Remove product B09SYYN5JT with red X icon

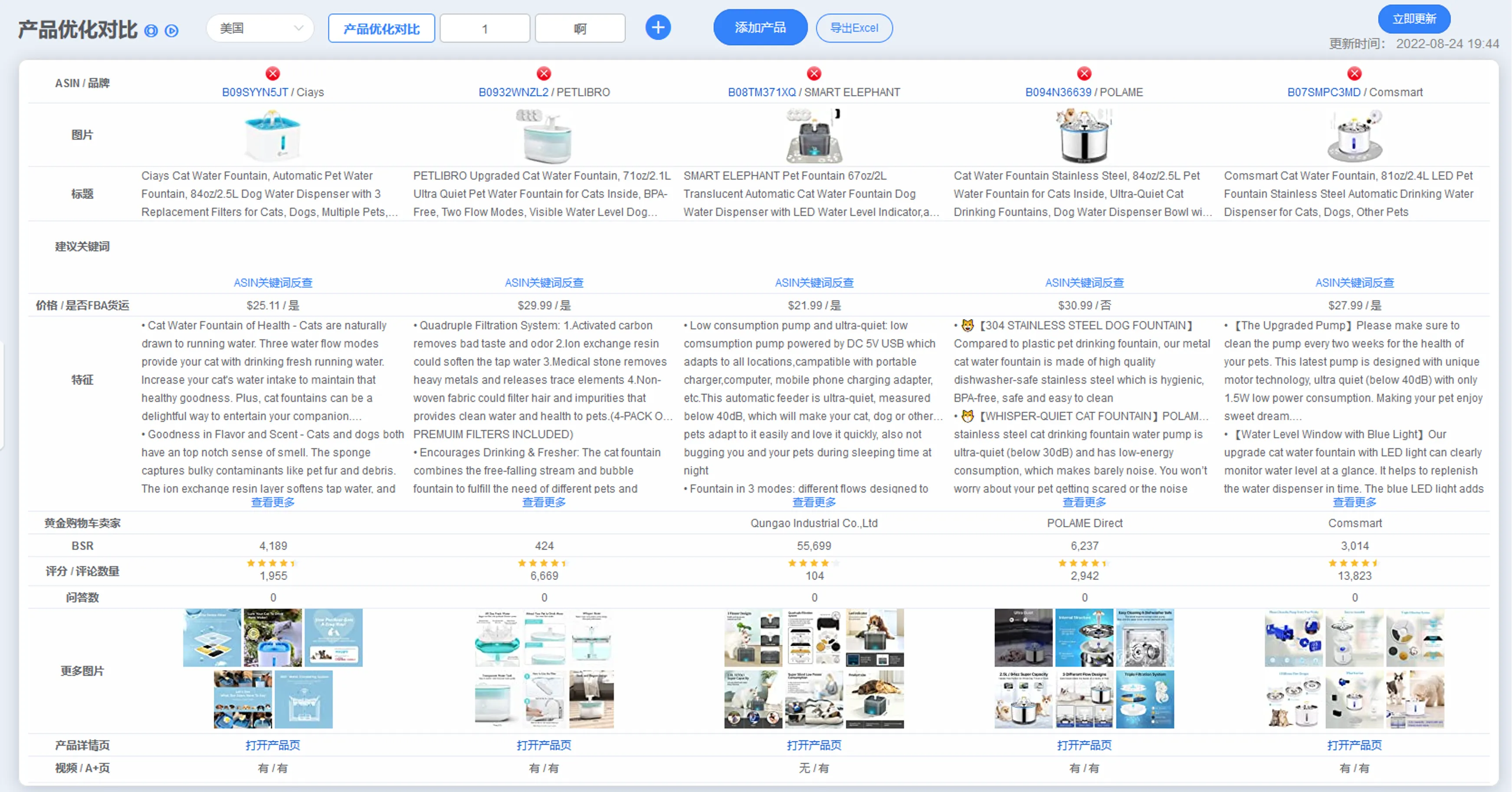pyautogui.click(x=272, y=73)
